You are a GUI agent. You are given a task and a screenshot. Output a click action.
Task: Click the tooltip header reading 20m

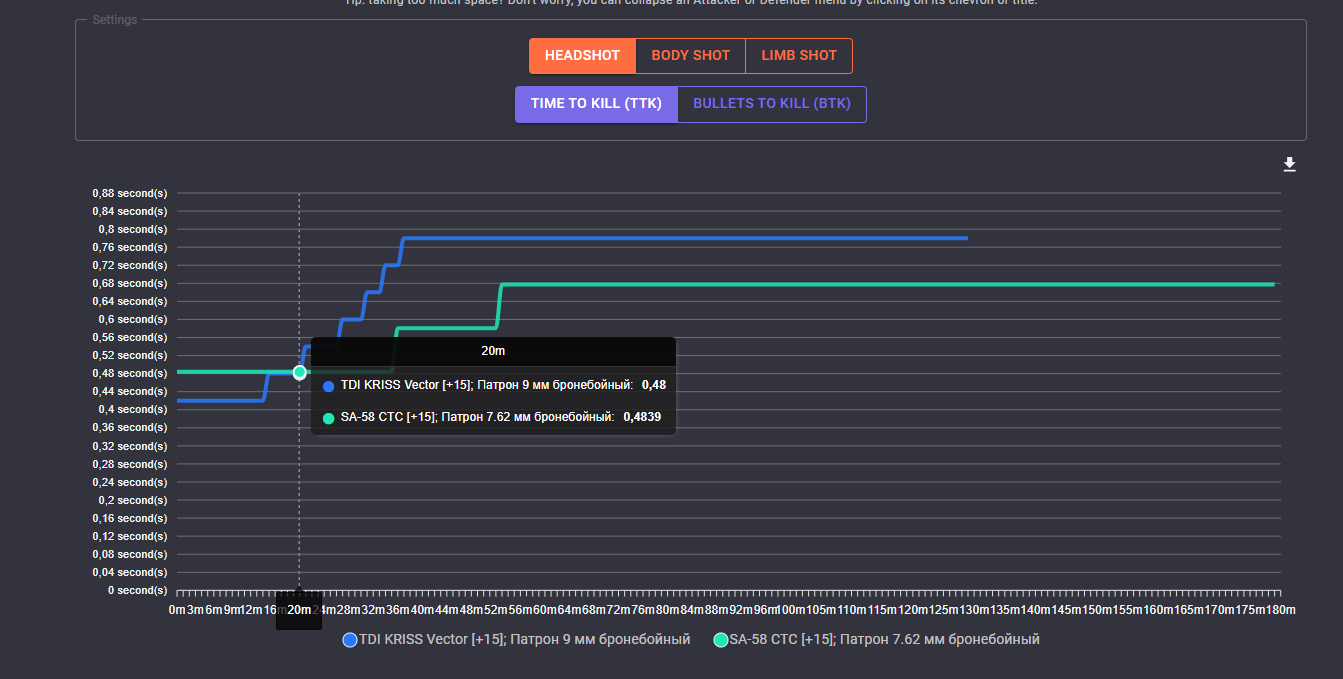click(493, 351)
